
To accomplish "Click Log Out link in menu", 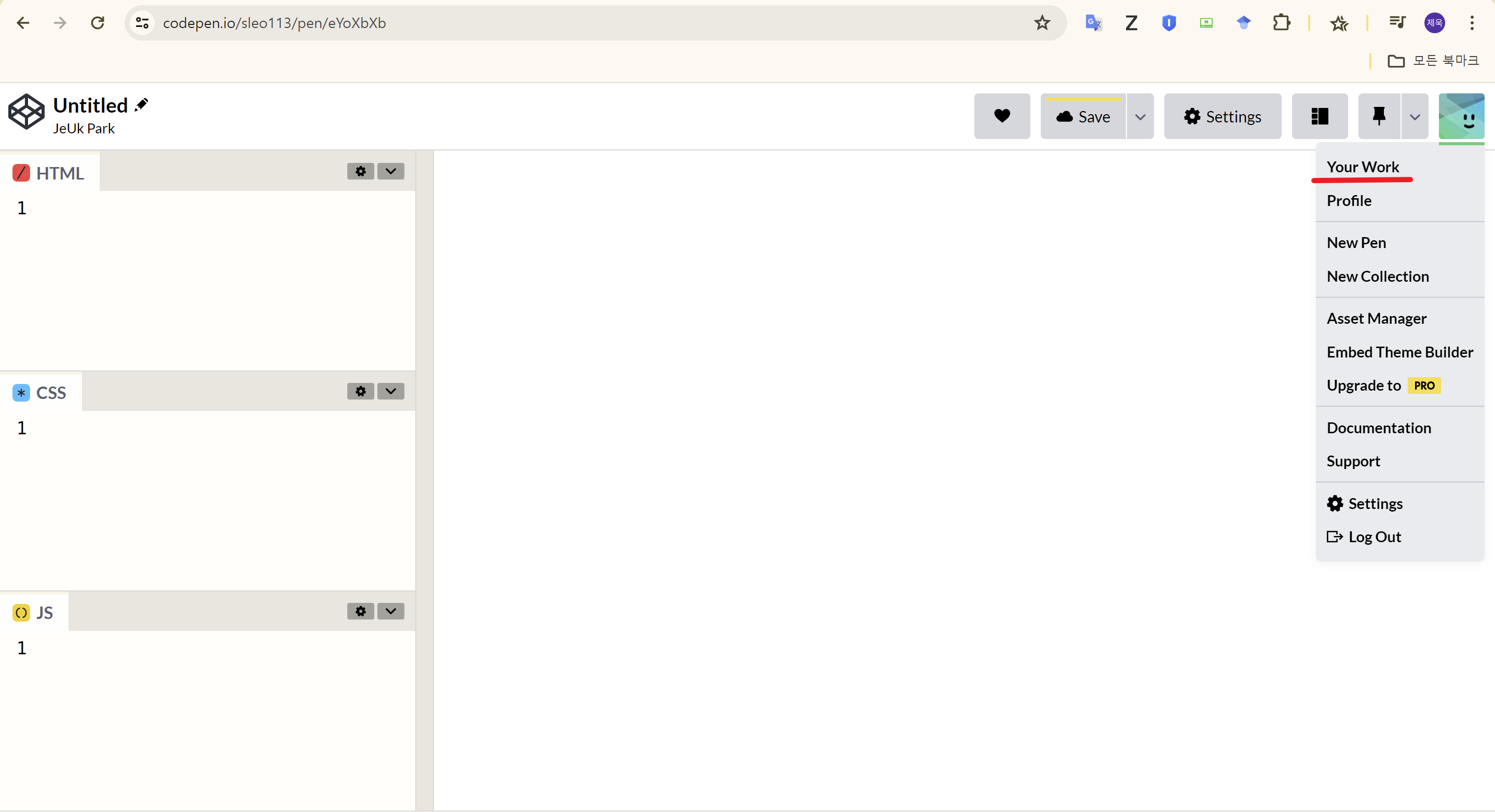I will [x=1374, y=536].
